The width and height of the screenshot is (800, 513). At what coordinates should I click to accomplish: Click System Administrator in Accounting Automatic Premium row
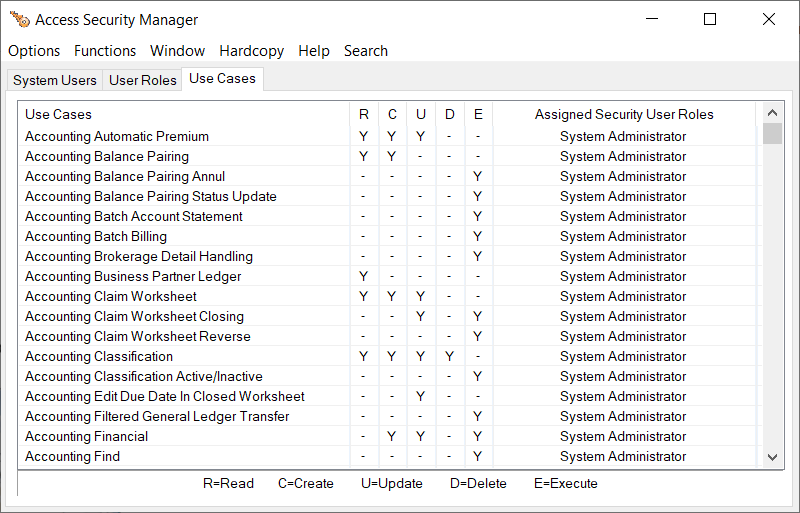(623, 136)
